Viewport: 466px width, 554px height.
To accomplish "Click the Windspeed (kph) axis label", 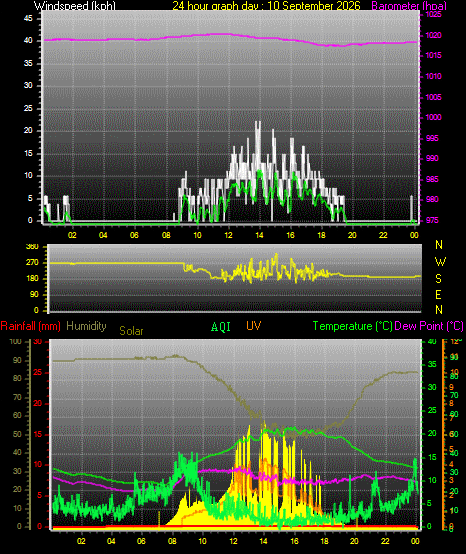I will tap(75, 5).
